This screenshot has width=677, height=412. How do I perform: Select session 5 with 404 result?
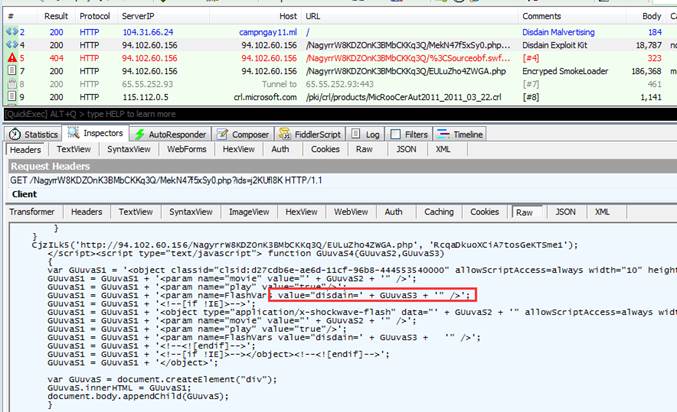coord(339,58)
